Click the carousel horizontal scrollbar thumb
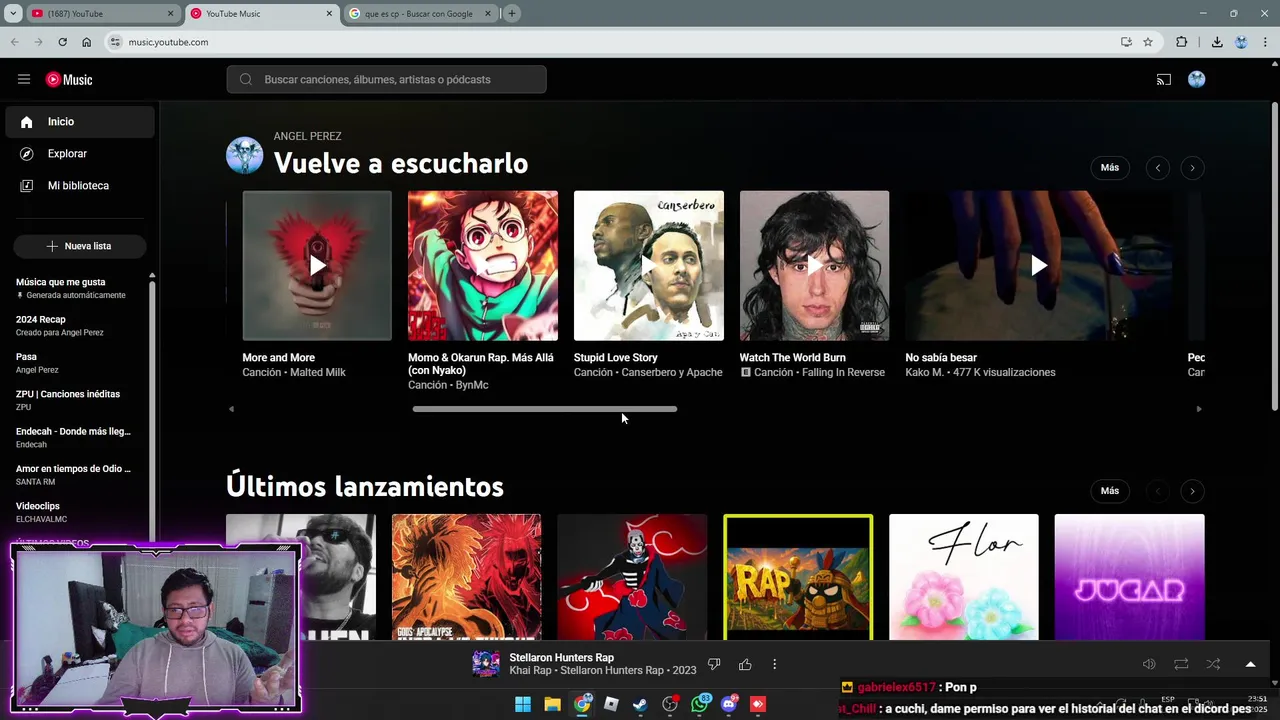1280x720 pixels. (x=545, y=409)
